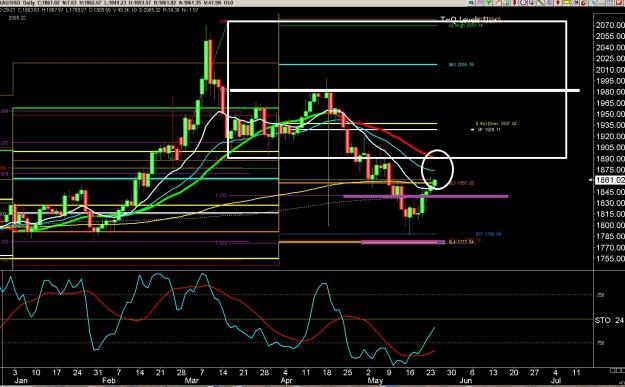Screen dimensions: 625x387
Task: Select the cyan 2016.76 level label
Action: pos(461,64)
